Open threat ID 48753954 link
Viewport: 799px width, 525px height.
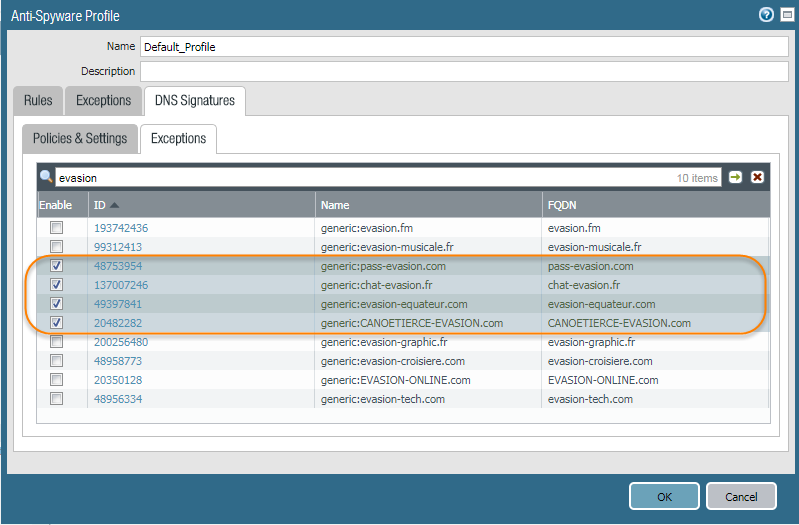[118, 266]
